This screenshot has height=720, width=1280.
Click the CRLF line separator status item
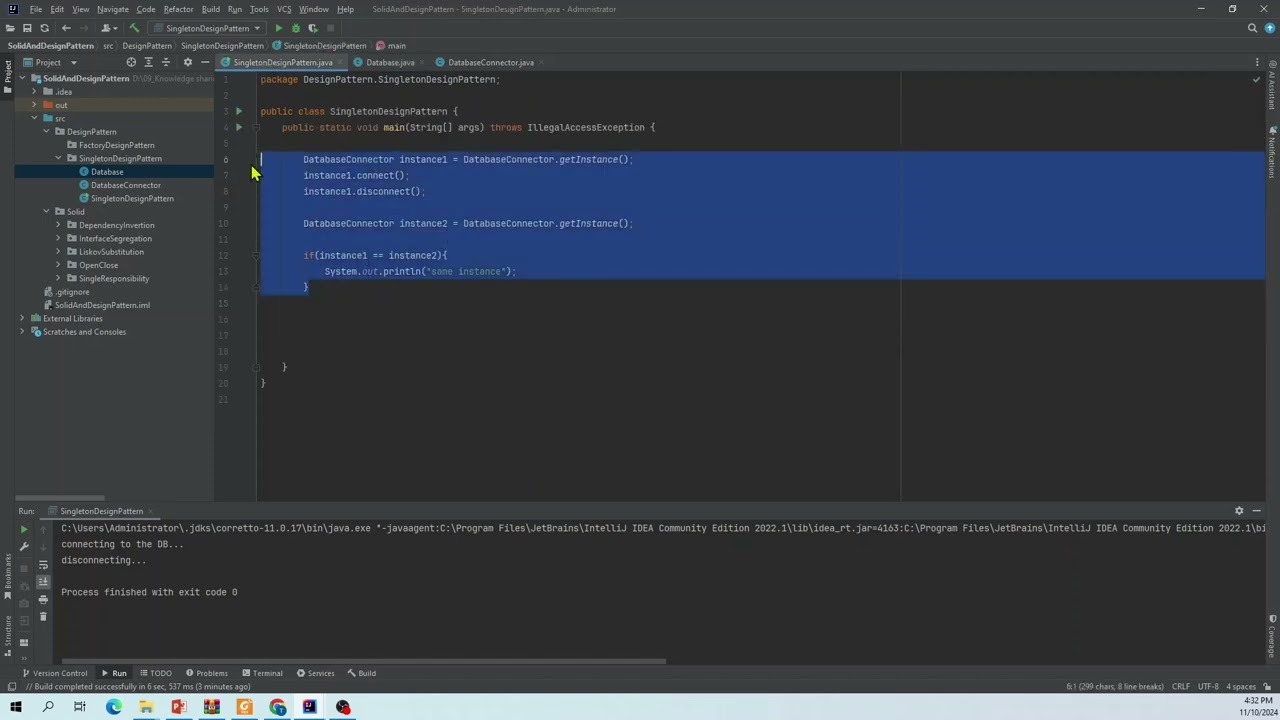1180,687
